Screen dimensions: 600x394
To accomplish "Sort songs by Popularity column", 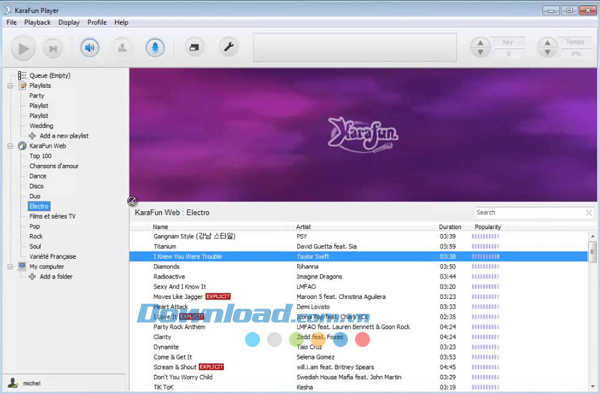I will pos(488,227).
